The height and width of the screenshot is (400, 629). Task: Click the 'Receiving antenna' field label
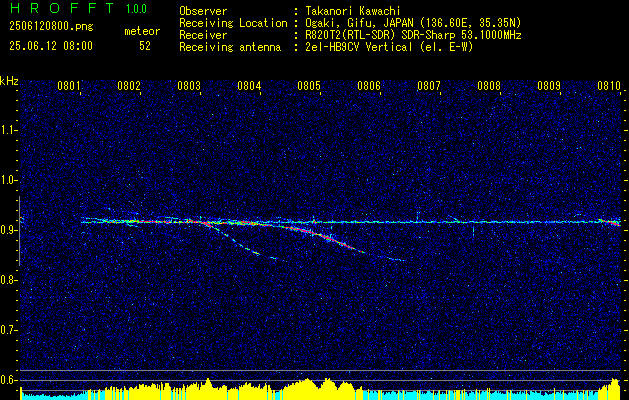coord(230,47)
